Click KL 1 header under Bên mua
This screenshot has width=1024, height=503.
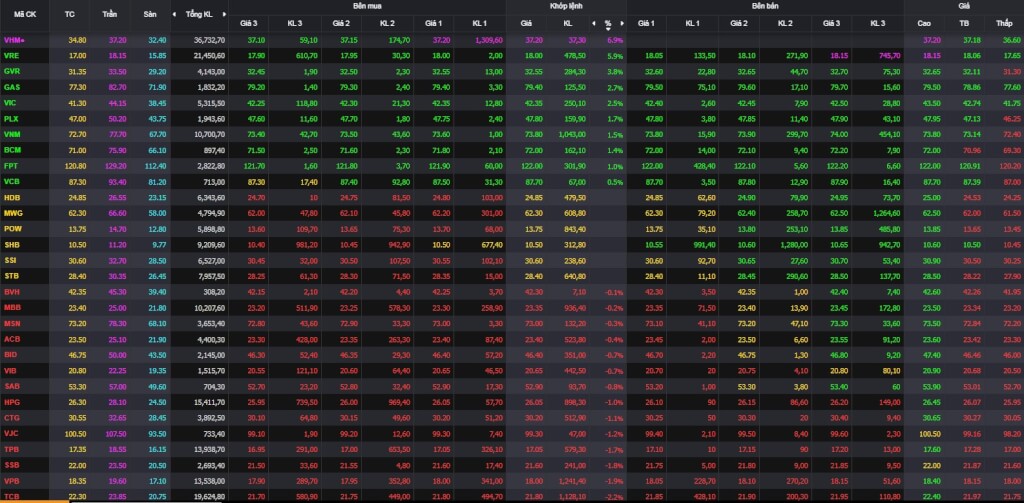480,23
